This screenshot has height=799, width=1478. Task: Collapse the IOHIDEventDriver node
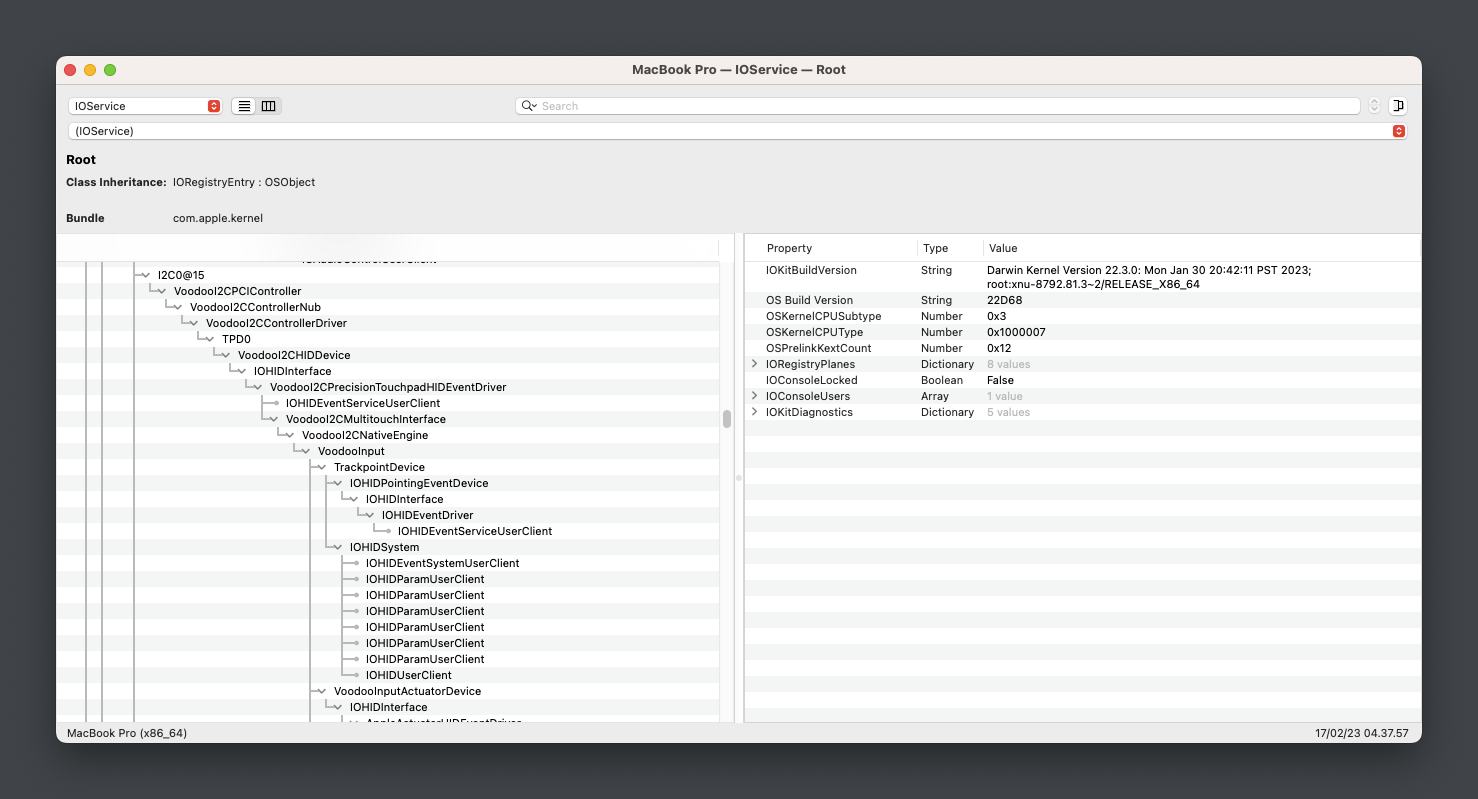(x=370, y=515)
